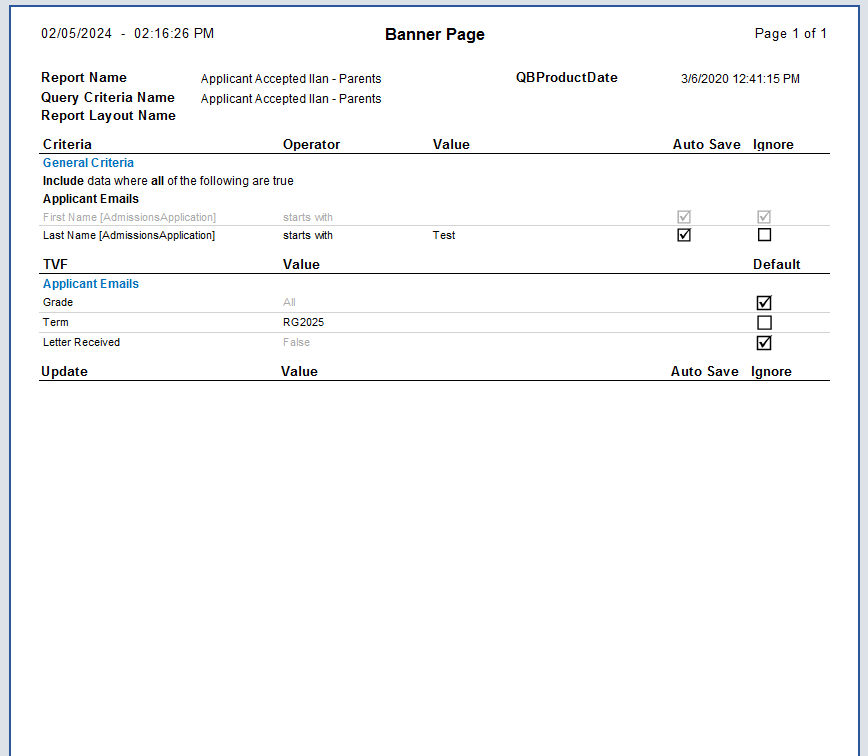This screenshot has width=868, height=756.
Task: Click the value Test
Action: pos(444,235)
